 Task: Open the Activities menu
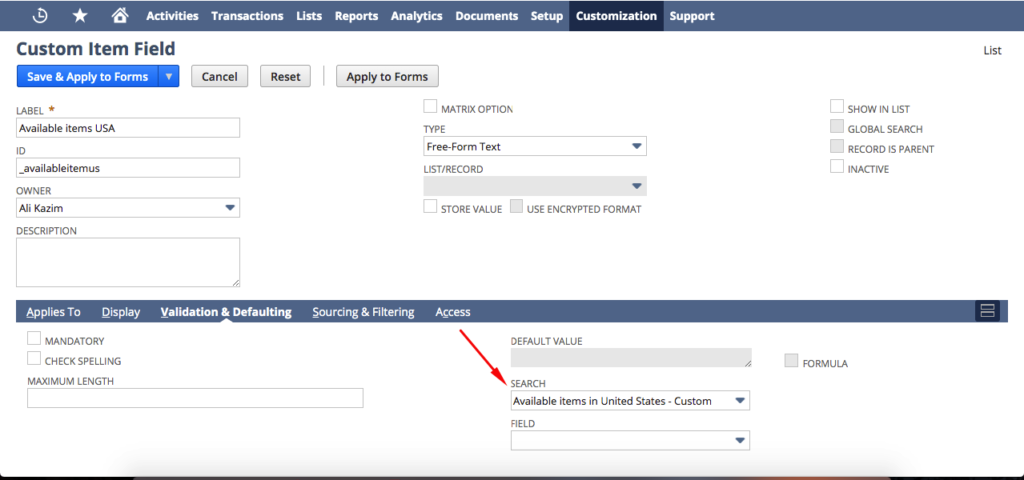172,16
